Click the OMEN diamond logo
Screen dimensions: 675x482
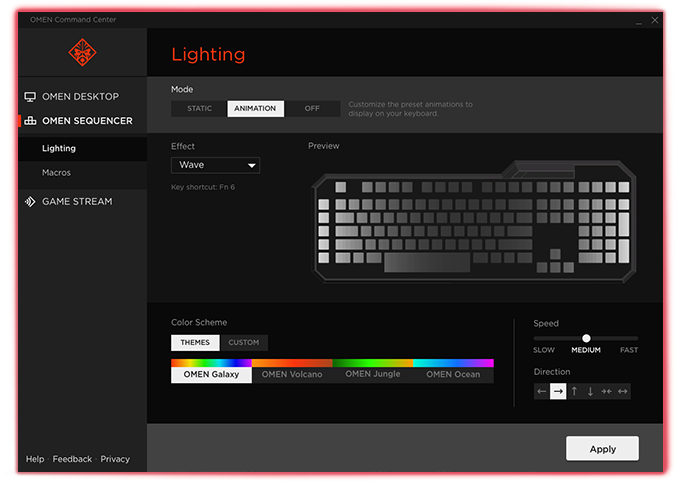click(x=82, y=53)
